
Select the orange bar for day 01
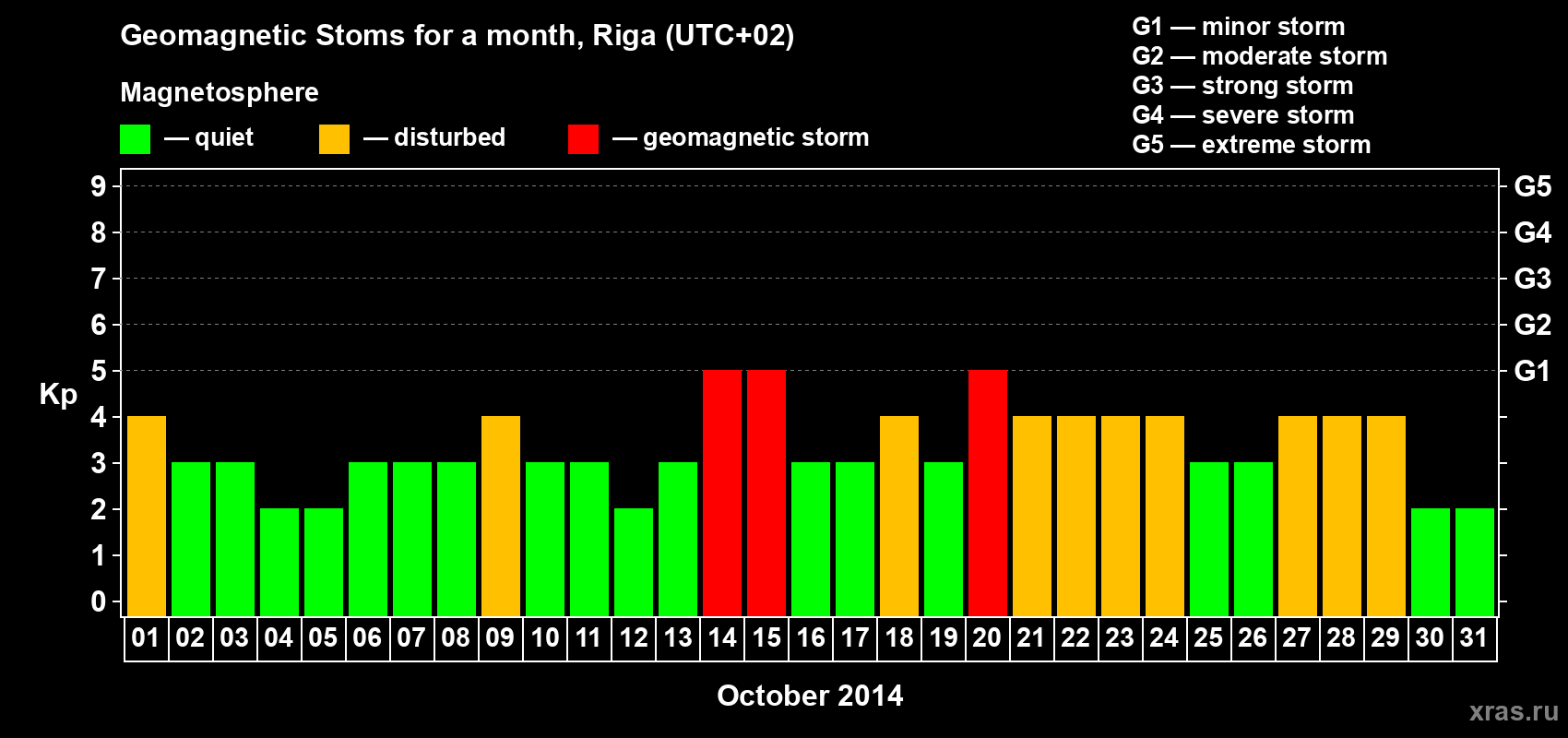pyautogui.click(x=147, y=516)
